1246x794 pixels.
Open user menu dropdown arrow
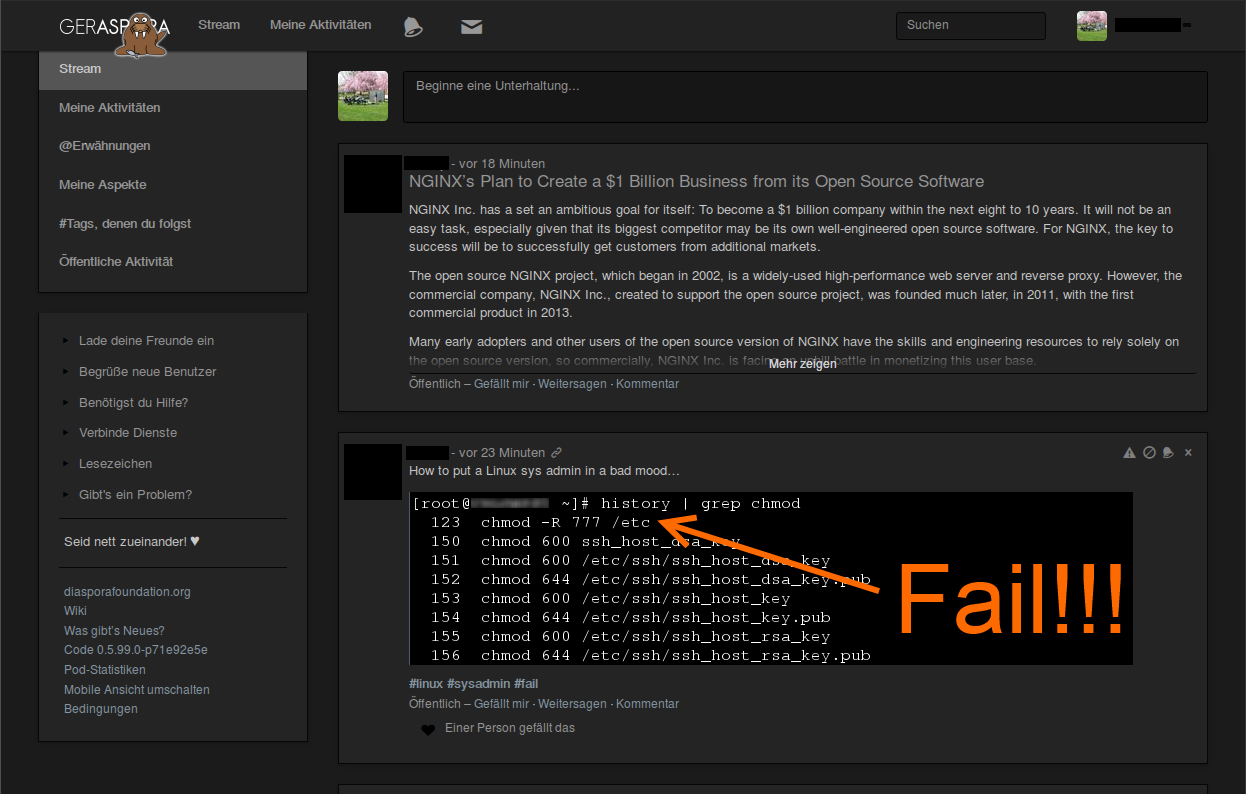pyautogui.click(x=1187, y=26)
